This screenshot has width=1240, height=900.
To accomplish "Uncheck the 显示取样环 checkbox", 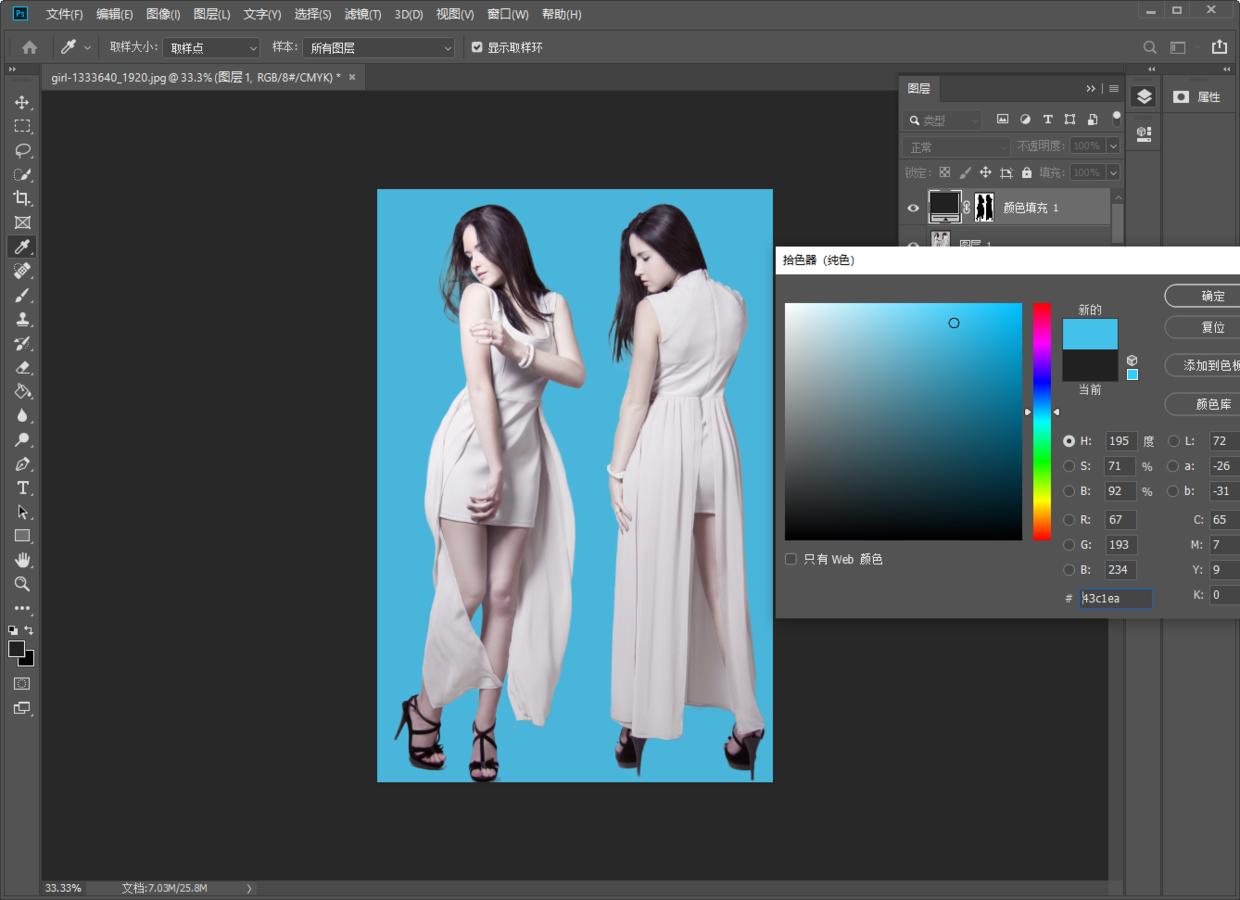I will 477,47.
